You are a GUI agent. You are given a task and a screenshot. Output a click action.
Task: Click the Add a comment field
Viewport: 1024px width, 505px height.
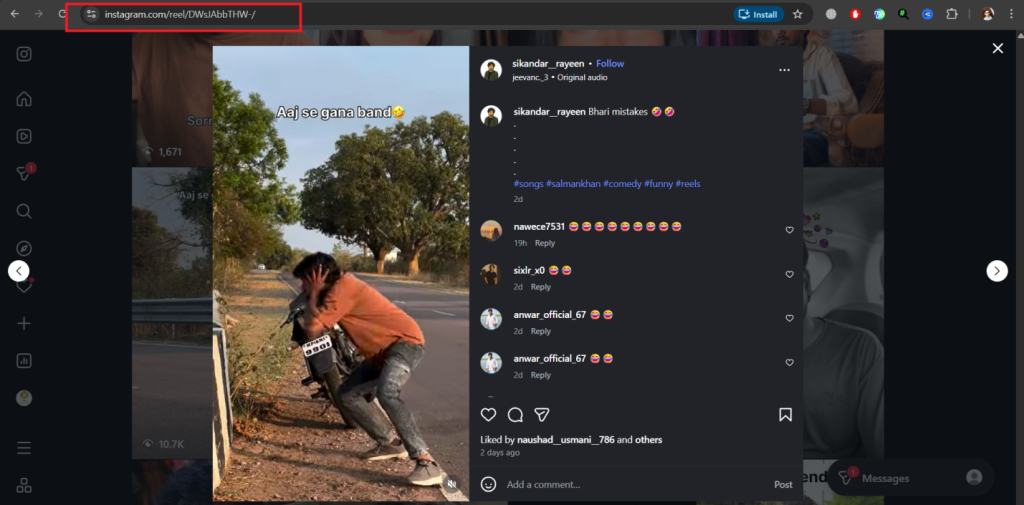[x=637, y=484]
